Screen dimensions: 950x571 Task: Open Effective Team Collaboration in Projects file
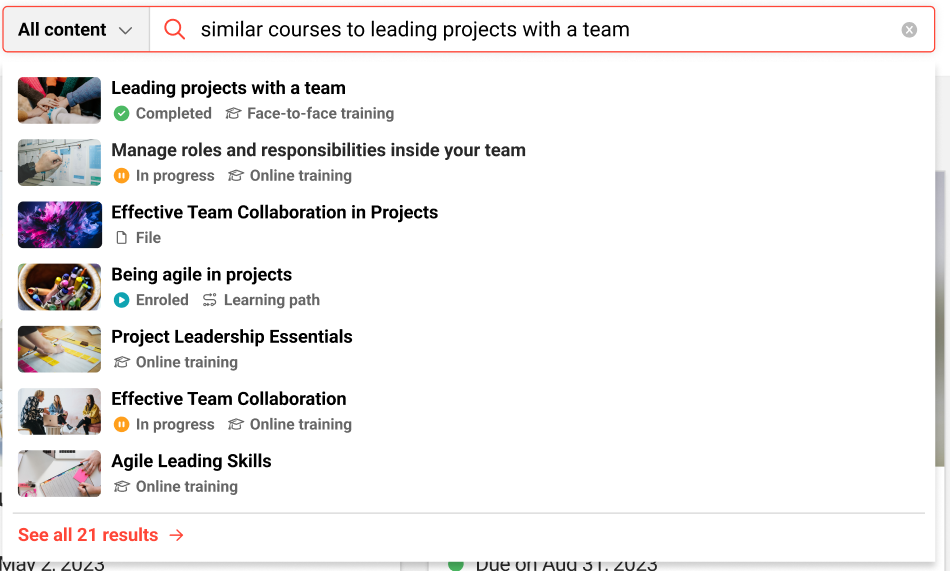pyautogui.click(x=274, y=213)
